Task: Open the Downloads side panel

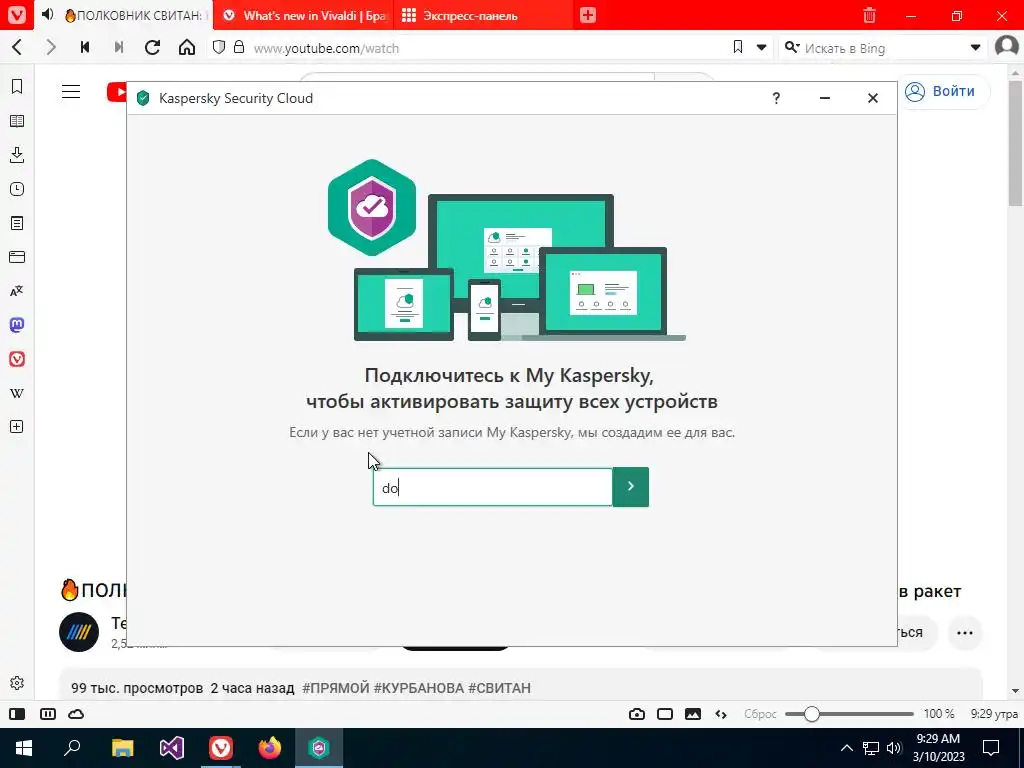Action: [17, 155]
